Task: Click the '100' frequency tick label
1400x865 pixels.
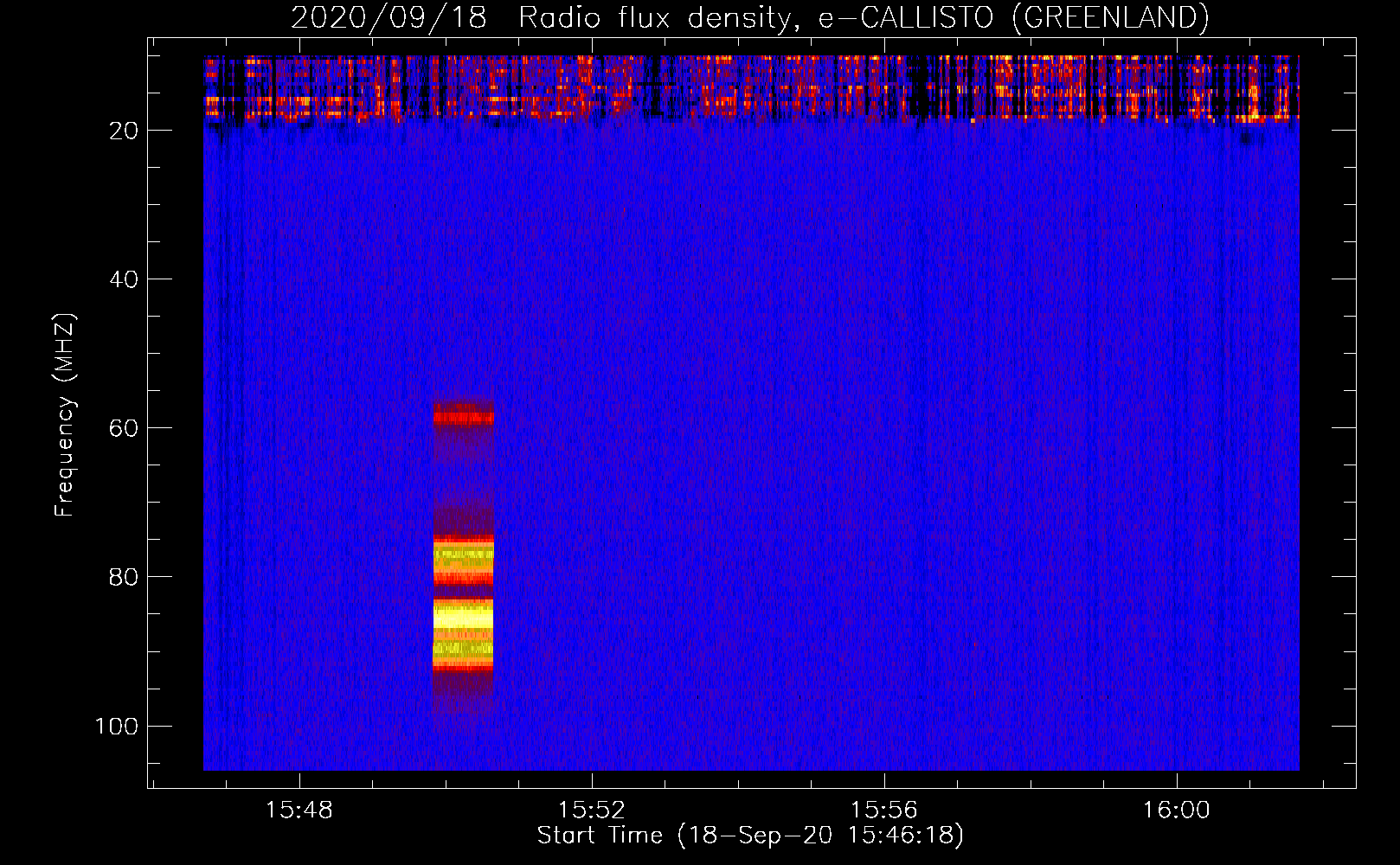Action: (x=118, y=726)
